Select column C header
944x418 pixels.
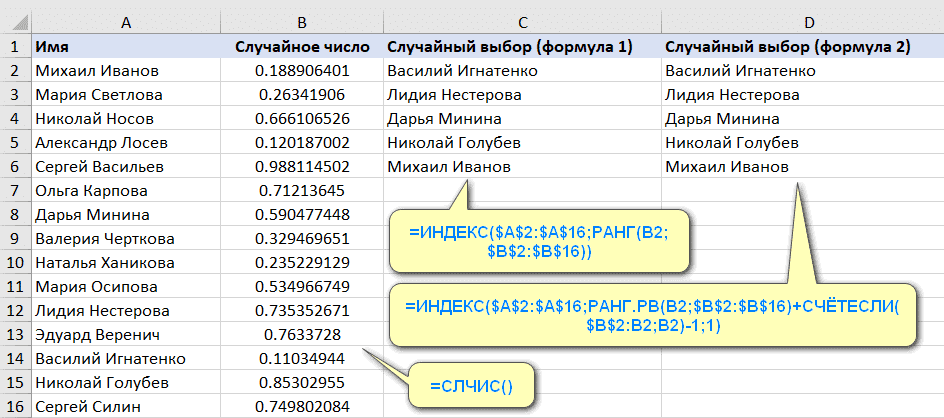click(x=520, y=20)
